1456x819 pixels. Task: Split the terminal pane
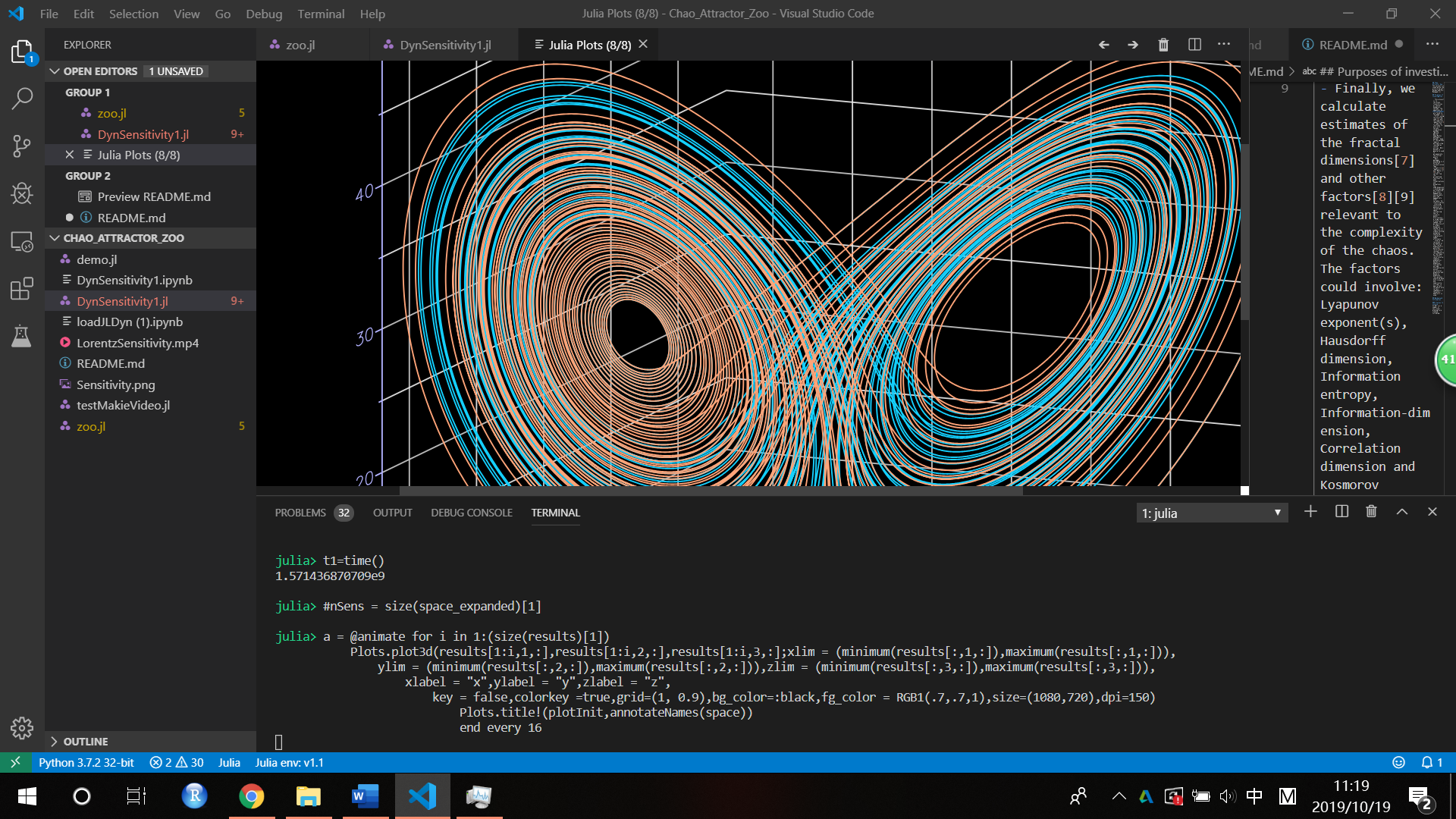[x=1341, y=512]
